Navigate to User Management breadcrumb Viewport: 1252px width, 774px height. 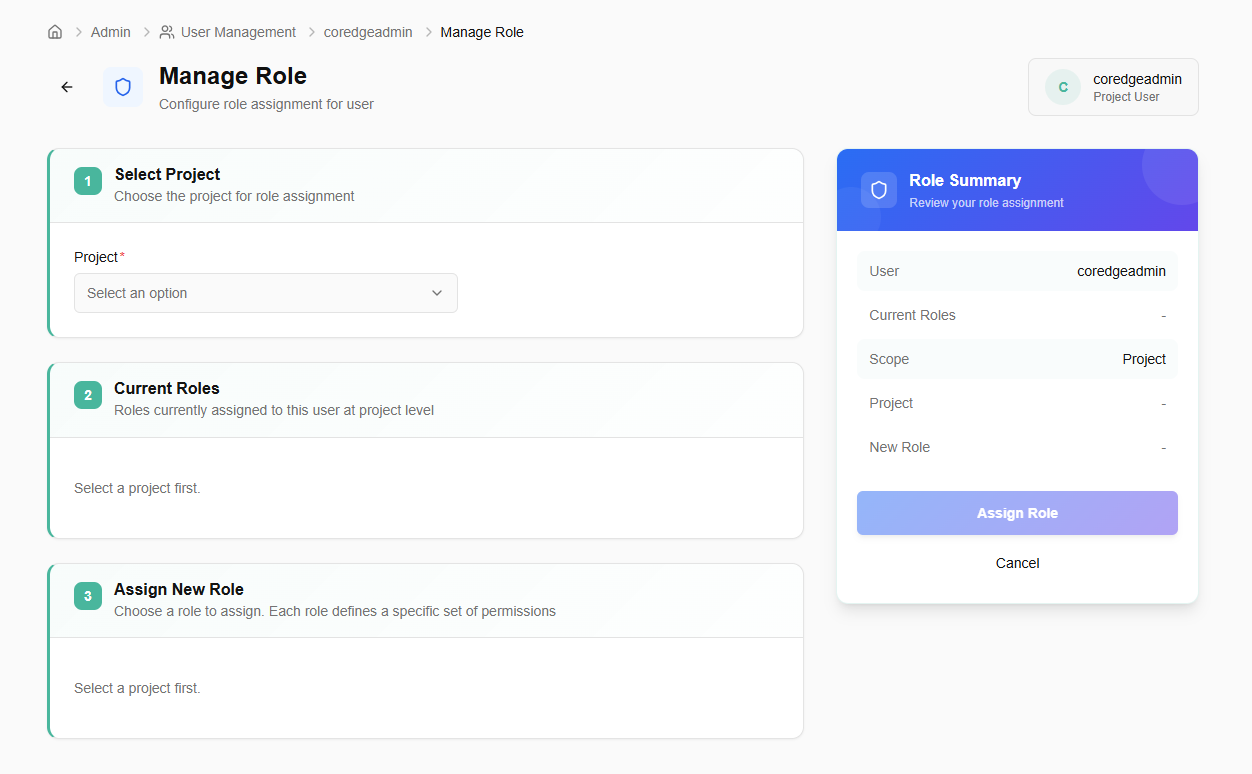click(238, 32)
